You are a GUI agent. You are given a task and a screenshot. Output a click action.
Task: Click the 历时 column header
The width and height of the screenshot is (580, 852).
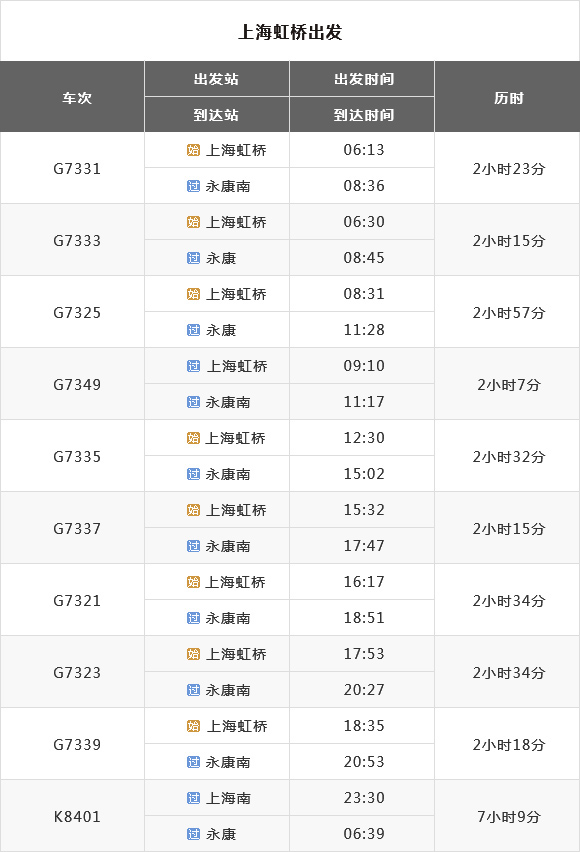(508, 98)
